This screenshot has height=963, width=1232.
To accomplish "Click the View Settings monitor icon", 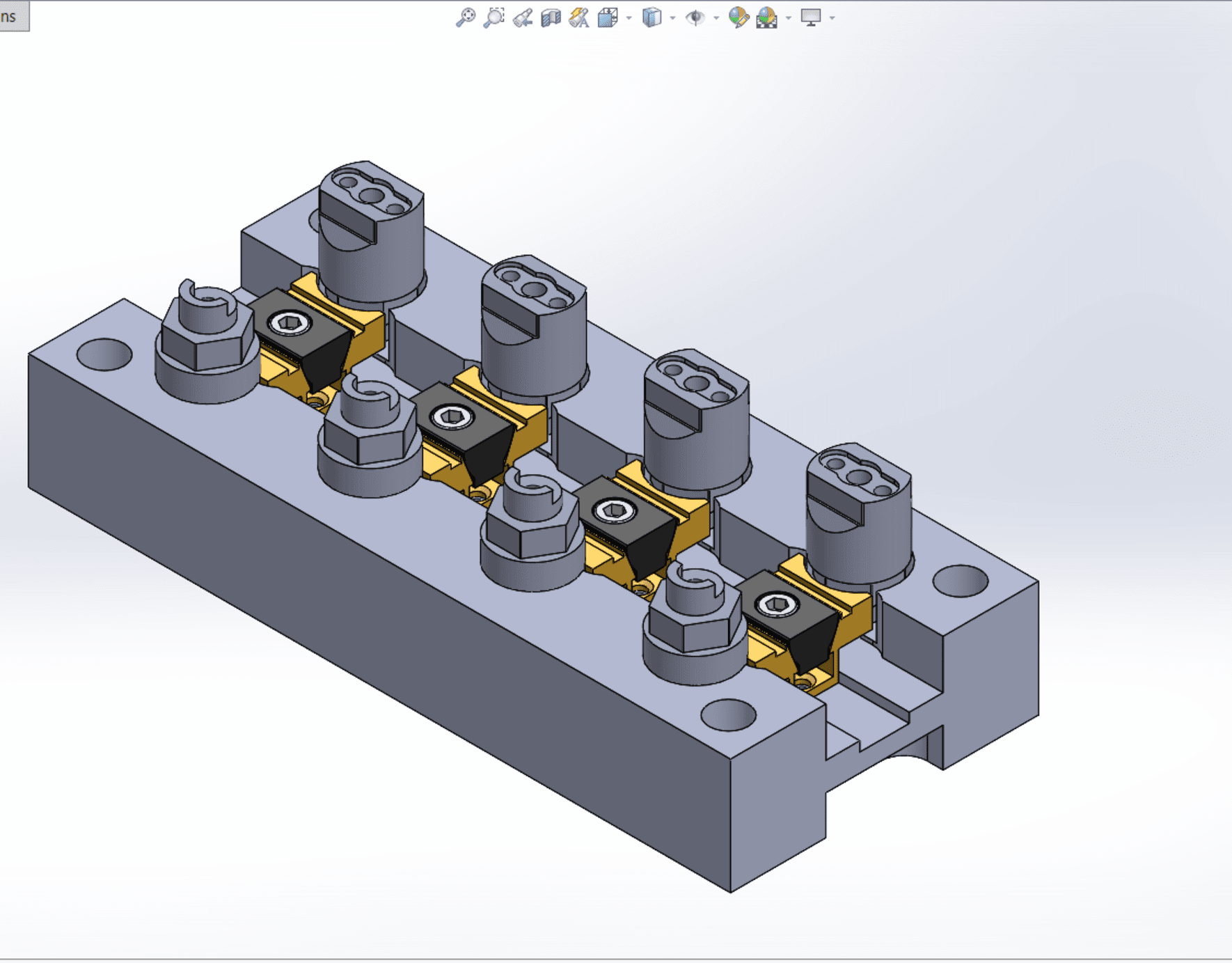I will click(811, 17).
